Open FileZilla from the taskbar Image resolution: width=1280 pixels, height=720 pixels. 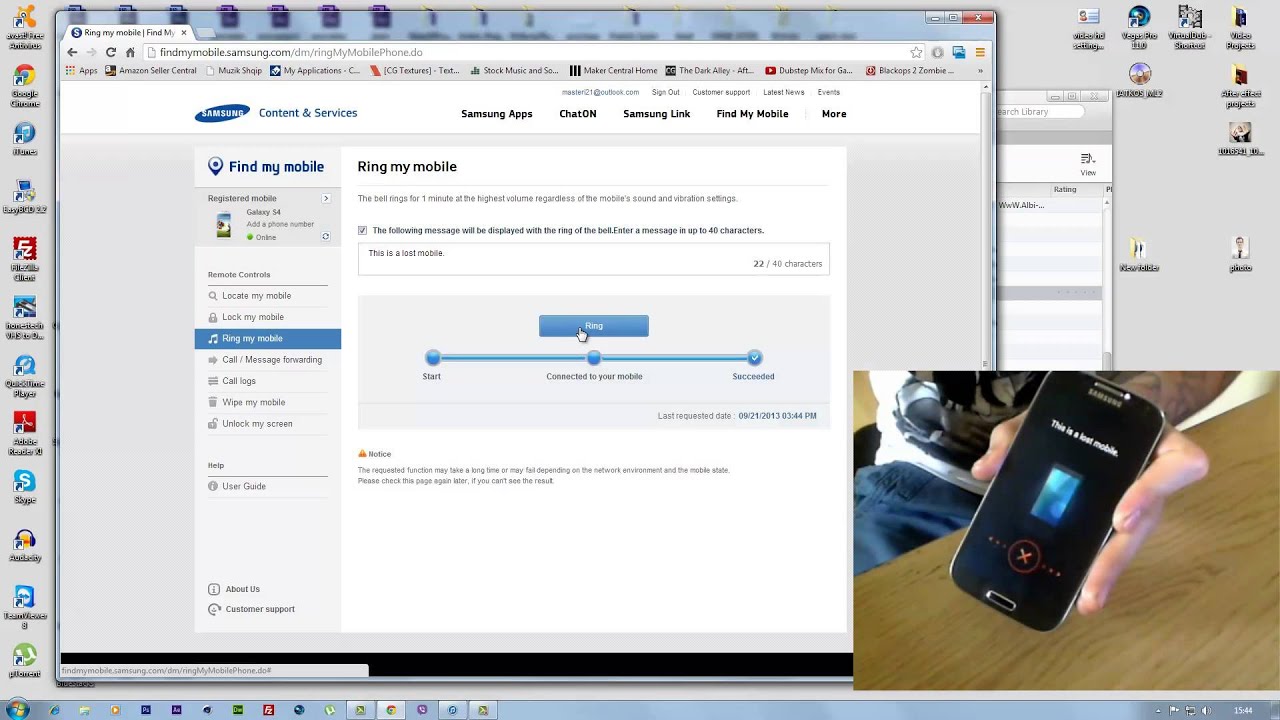268,710
